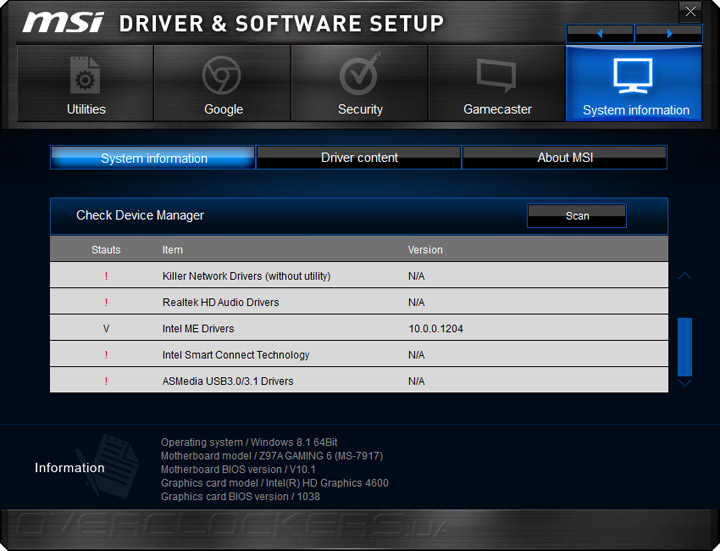Click the Intel ME version 10.0.0.1204
This screenshot has width=720, height=551.
pos(435,329)
